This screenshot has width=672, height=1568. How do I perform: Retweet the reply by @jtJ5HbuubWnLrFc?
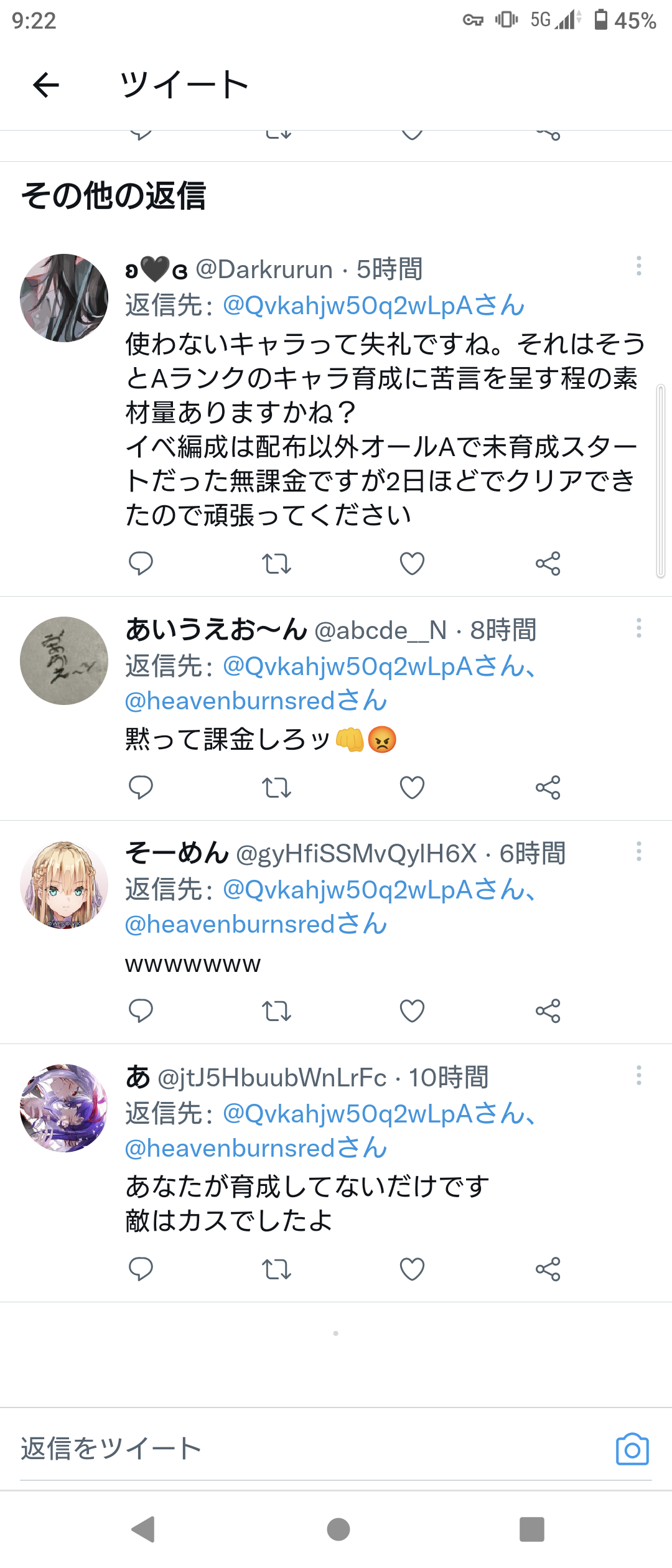click(x=276, y=1269)
